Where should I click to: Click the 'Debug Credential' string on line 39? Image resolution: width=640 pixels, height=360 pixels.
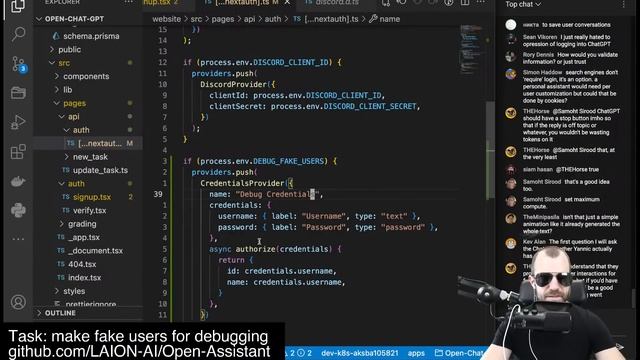pyautogui.click(x=277, y=194)
